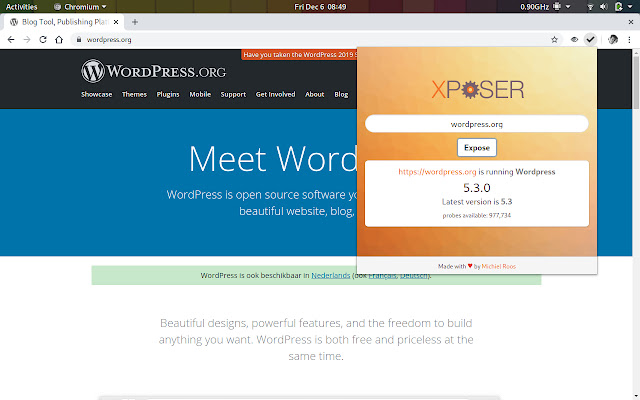The image size is (640, 400).
Task: Open the profile avatar icon
Action: pos(613,40)
